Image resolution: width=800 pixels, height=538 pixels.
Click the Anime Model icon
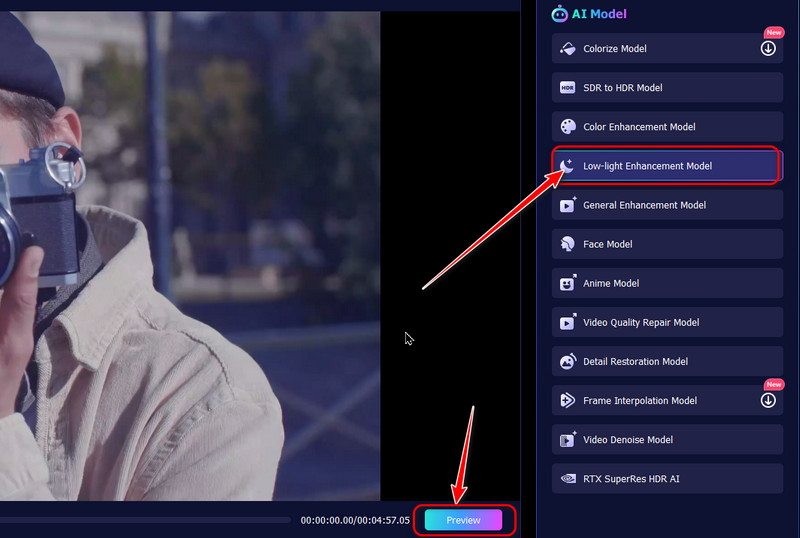pyautogui.click(x=567, y=283)
